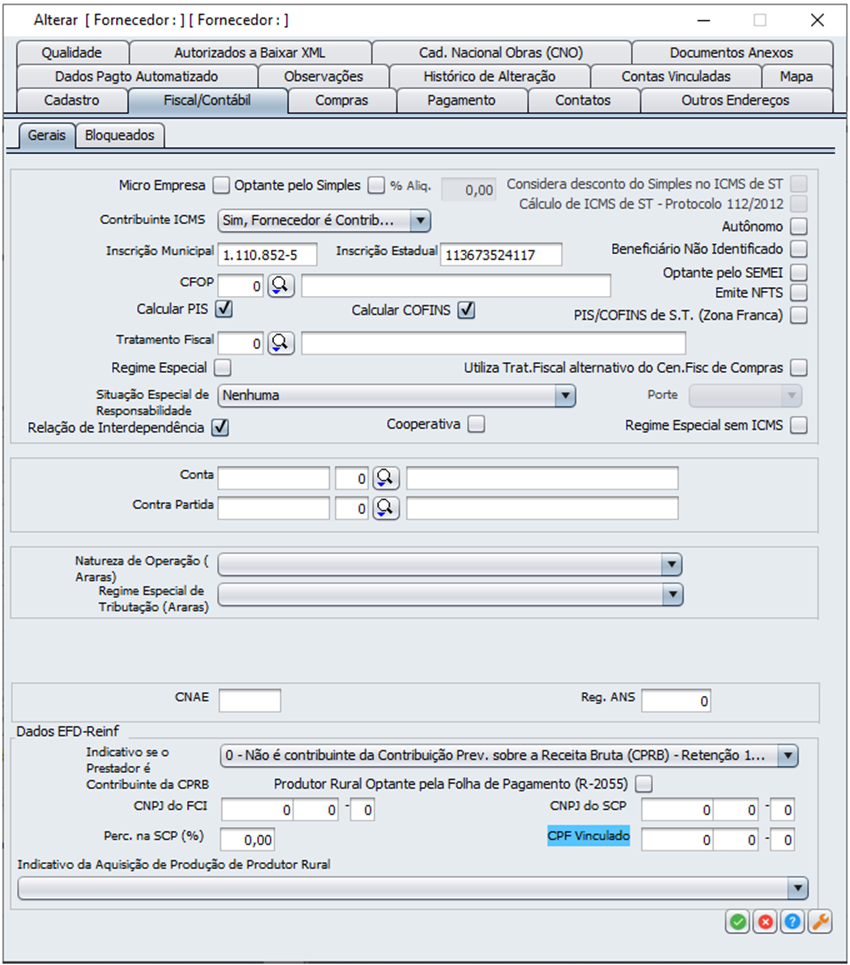The width and height of the screenshot is (850, 965).
Task: Toggle PIS/COFINS de S.T. (Zona Franca)
Action: 799,315
